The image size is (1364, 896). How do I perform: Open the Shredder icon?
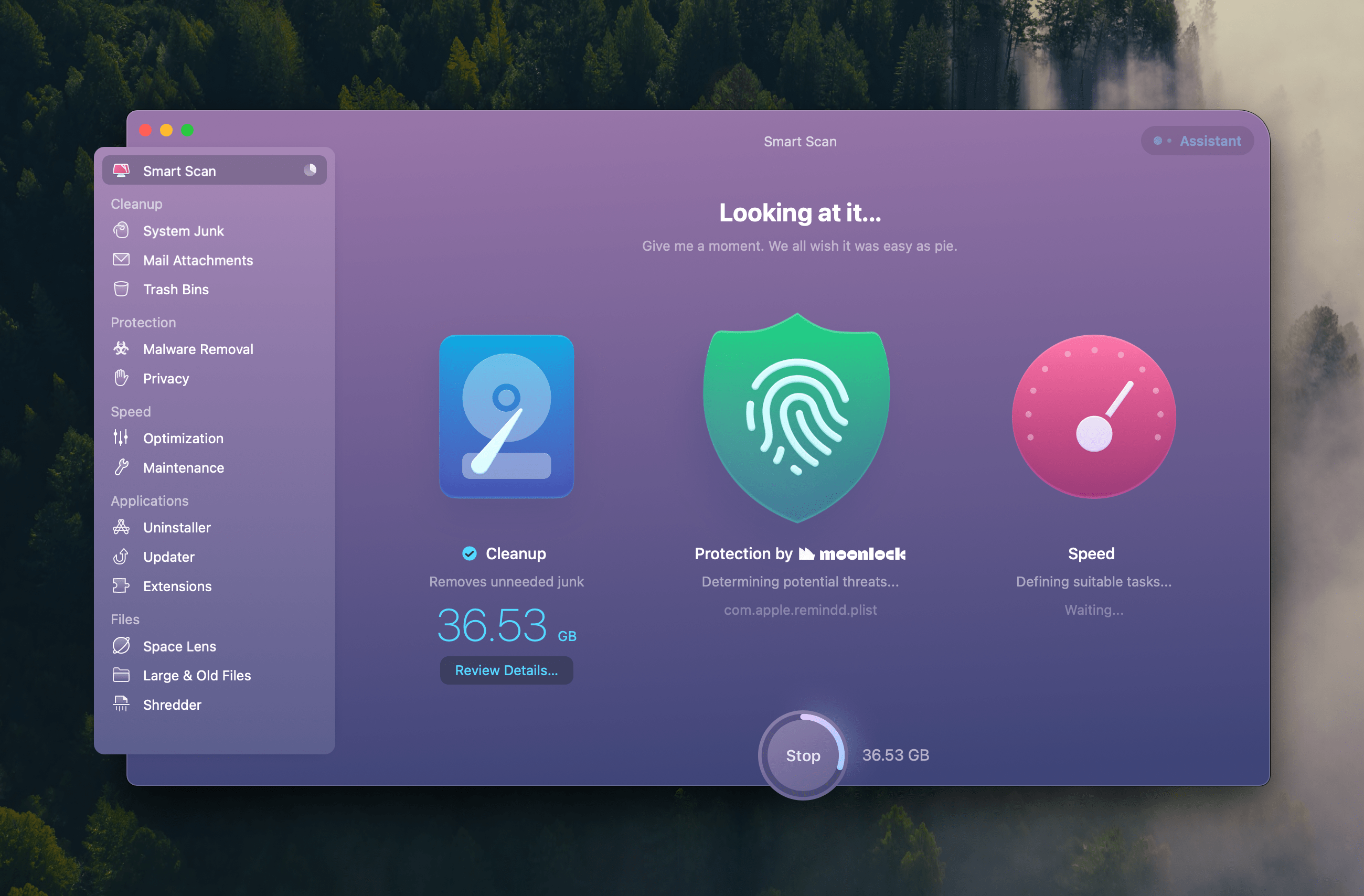point(121,704)
